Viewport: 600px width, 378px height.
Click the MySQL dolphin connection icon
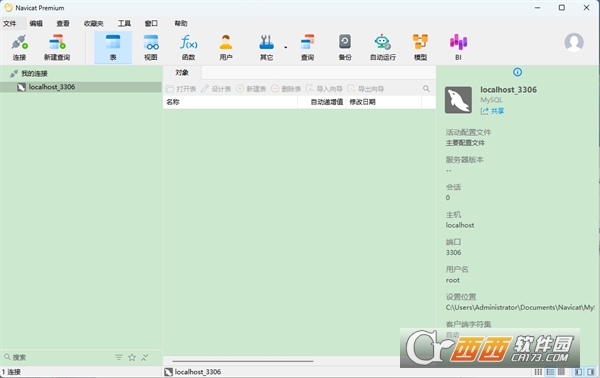click(458, 100)
